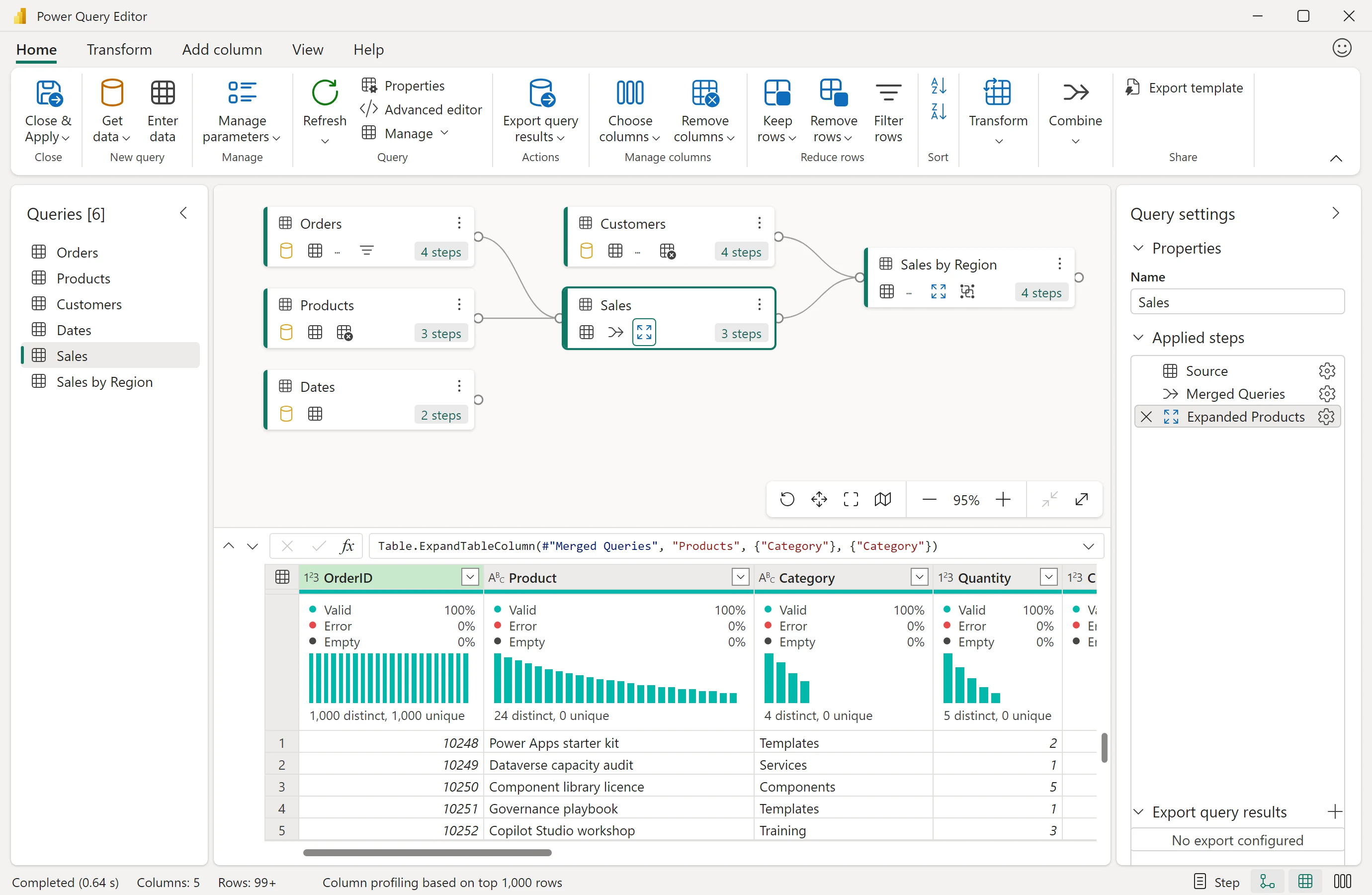Image resolution: width=1372 pixels, height=895 pixels.
Task: Collapse the Queries pane
Action: click(183, 213)
